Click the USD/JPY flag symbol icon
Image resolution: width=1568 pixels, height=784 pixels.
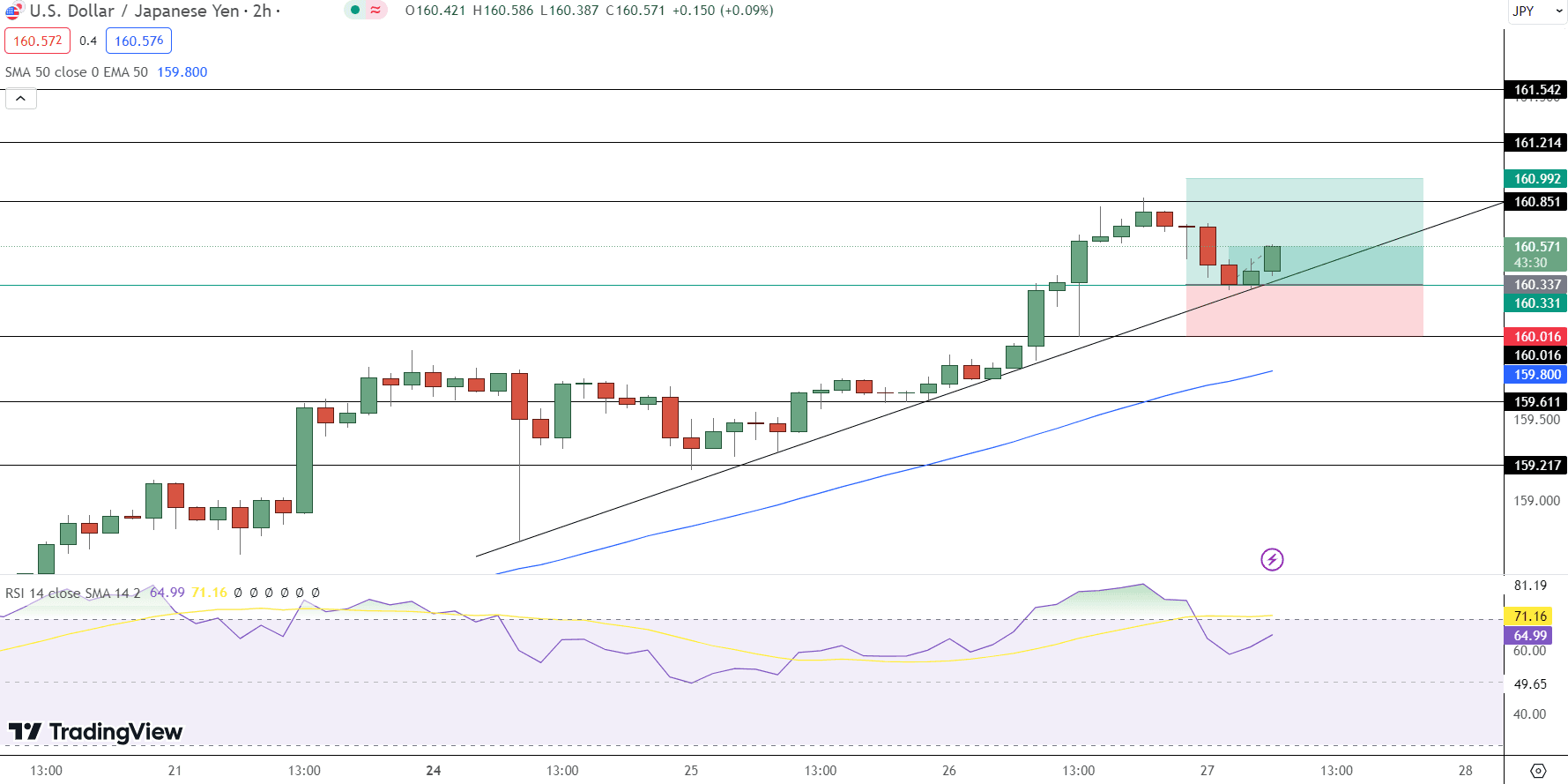[13, 11]
